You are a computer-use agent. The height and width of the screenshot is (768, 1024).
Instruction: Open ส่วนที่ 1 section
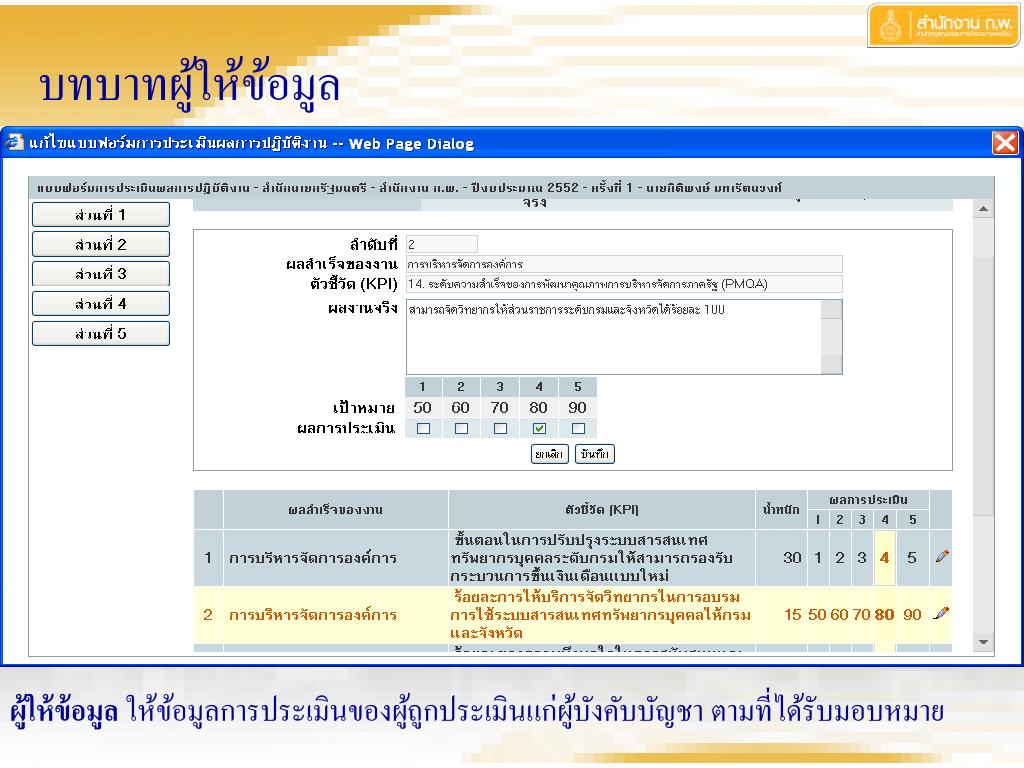101,215
